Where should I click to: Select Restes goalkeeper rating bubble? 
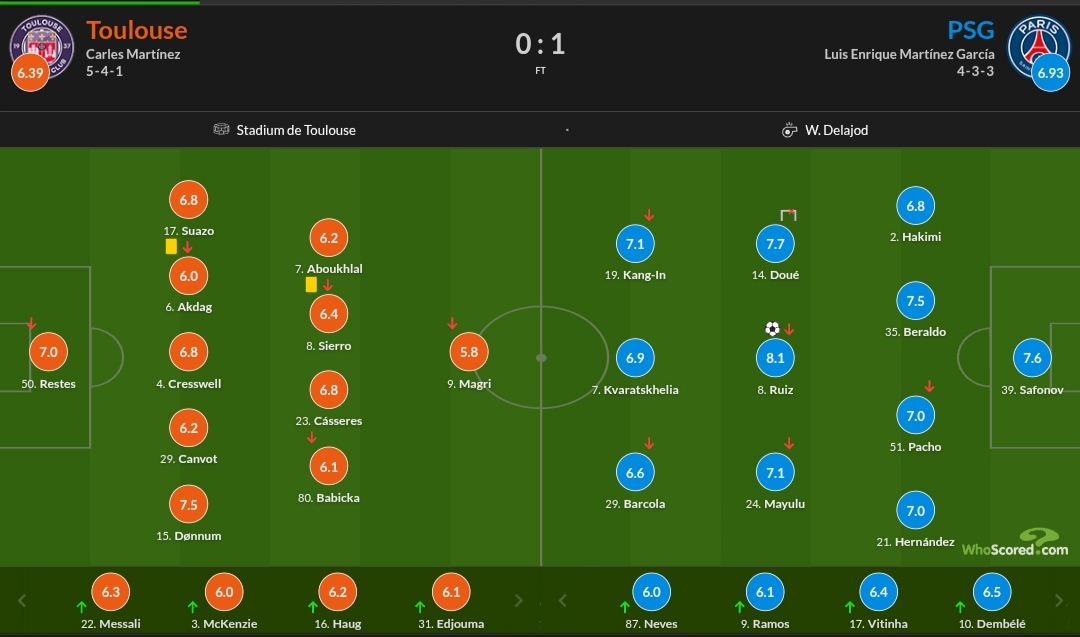tap(48, 352)
